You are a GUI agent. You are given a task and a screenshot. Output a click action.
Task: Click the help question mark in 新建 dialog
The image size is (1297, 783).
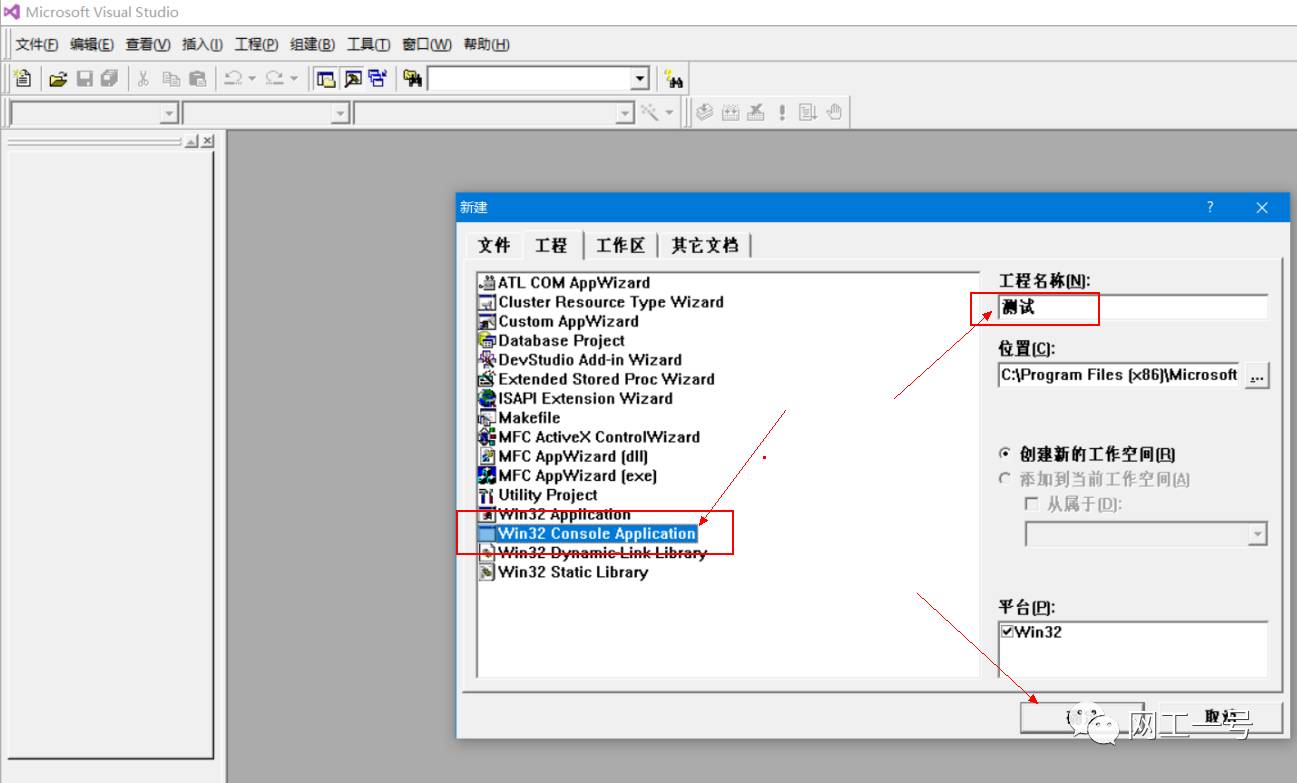click(x=1210, y=207)
